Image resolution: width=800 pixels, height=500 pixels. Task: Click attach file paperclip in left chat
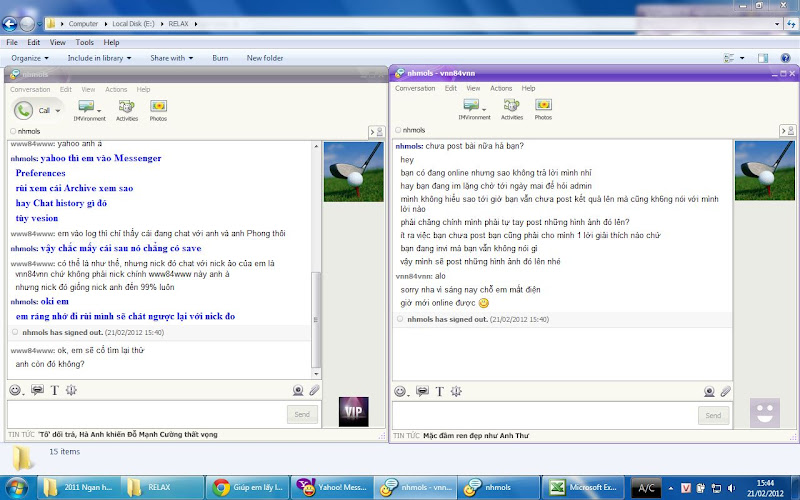click(314, 390)
